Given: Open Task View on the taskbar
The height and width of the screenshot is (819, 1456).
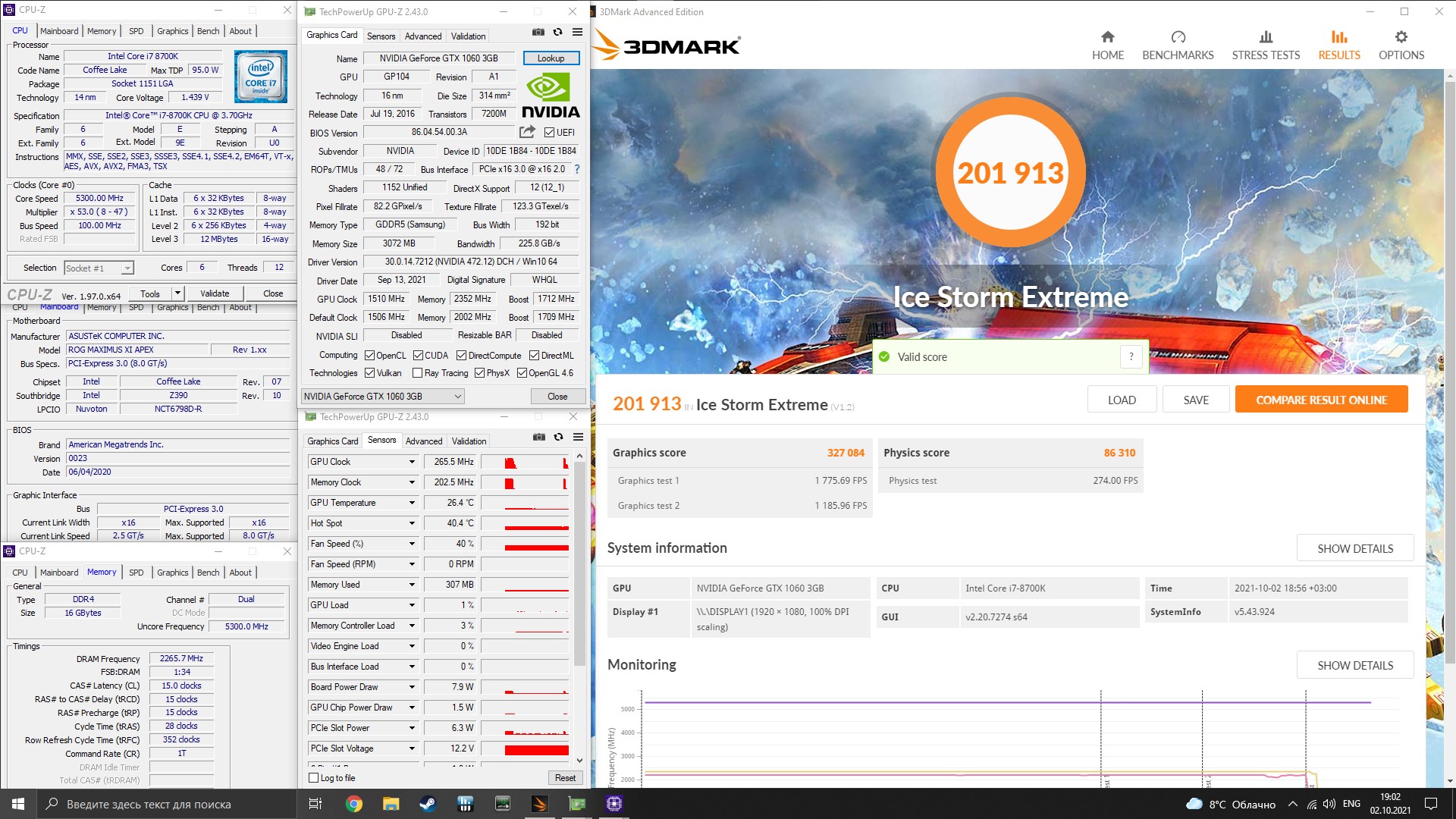Looking at the screenshot, I should 315,804.
